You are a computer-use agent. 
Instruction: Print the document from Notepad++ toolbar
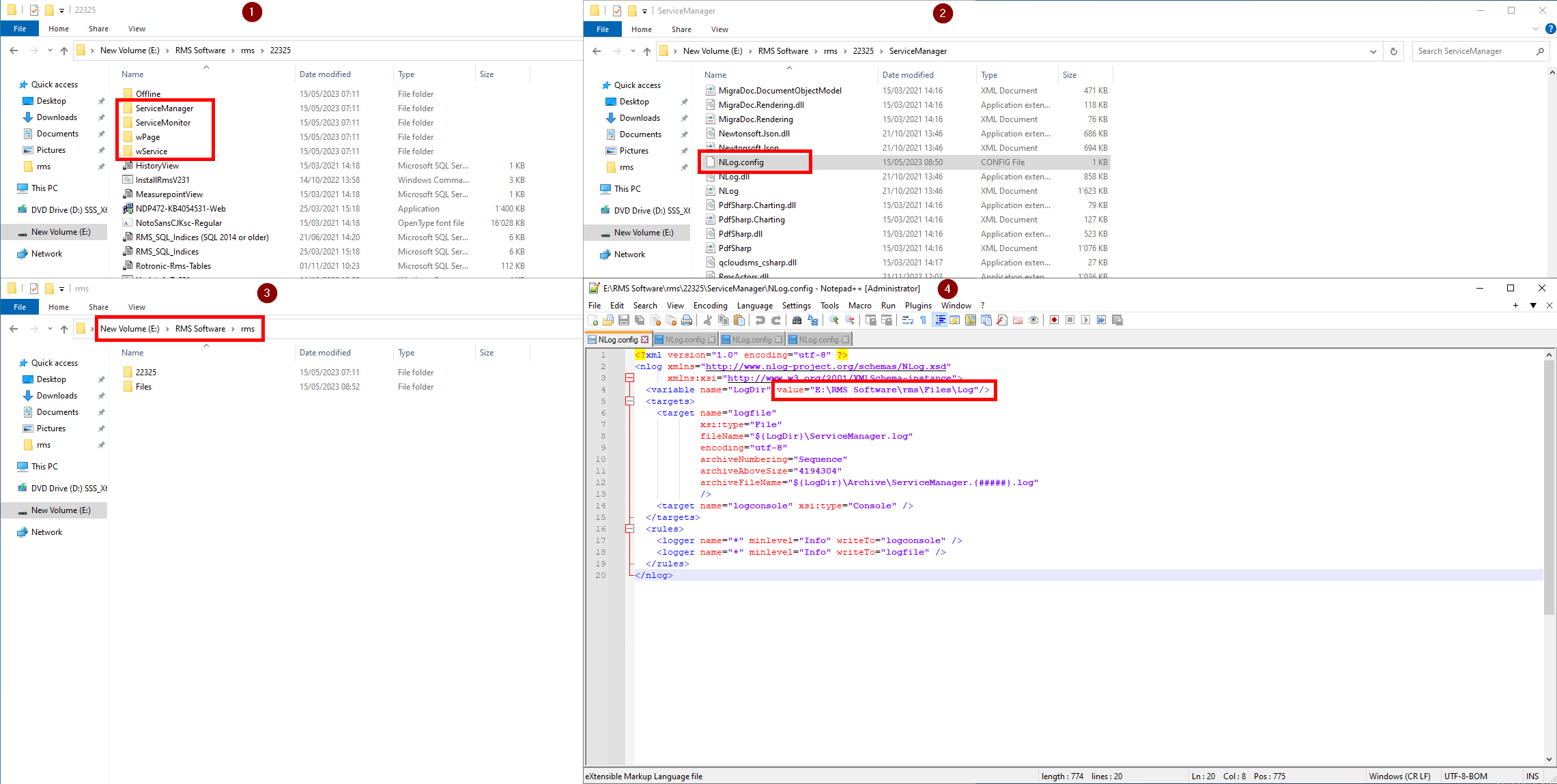click(687, 320)
